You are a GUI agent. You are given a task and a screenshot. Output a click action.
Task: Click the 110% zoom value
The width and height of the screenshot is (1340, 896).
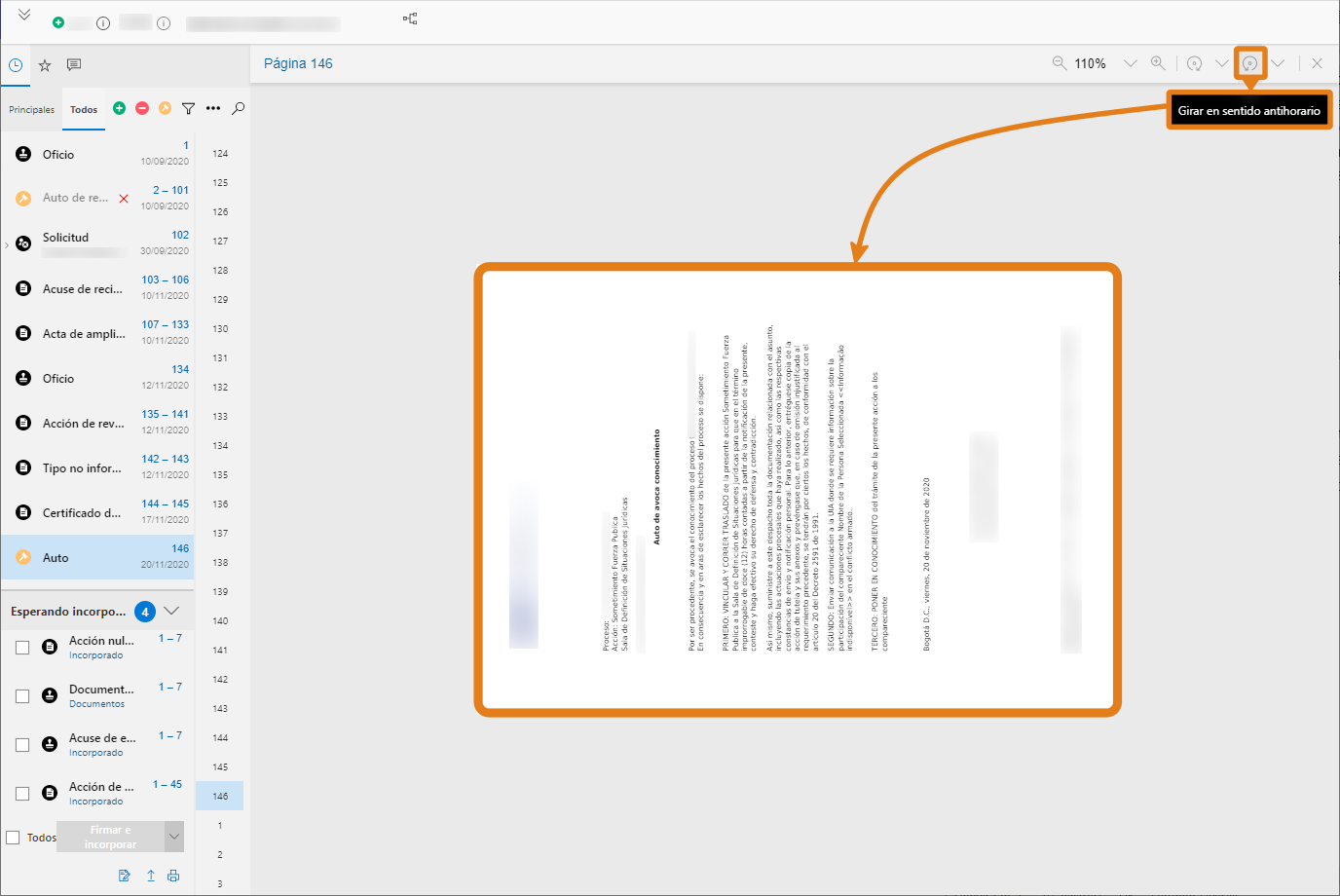point(1090,63)
